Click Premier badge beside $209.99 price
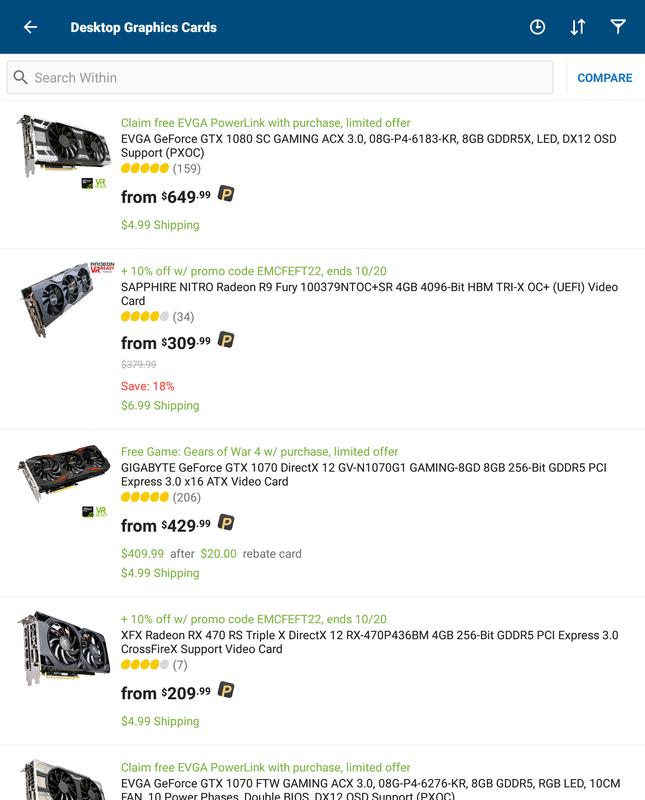This screenshot has width=645, height=800. pyautogui.click(x=226, y=690)
